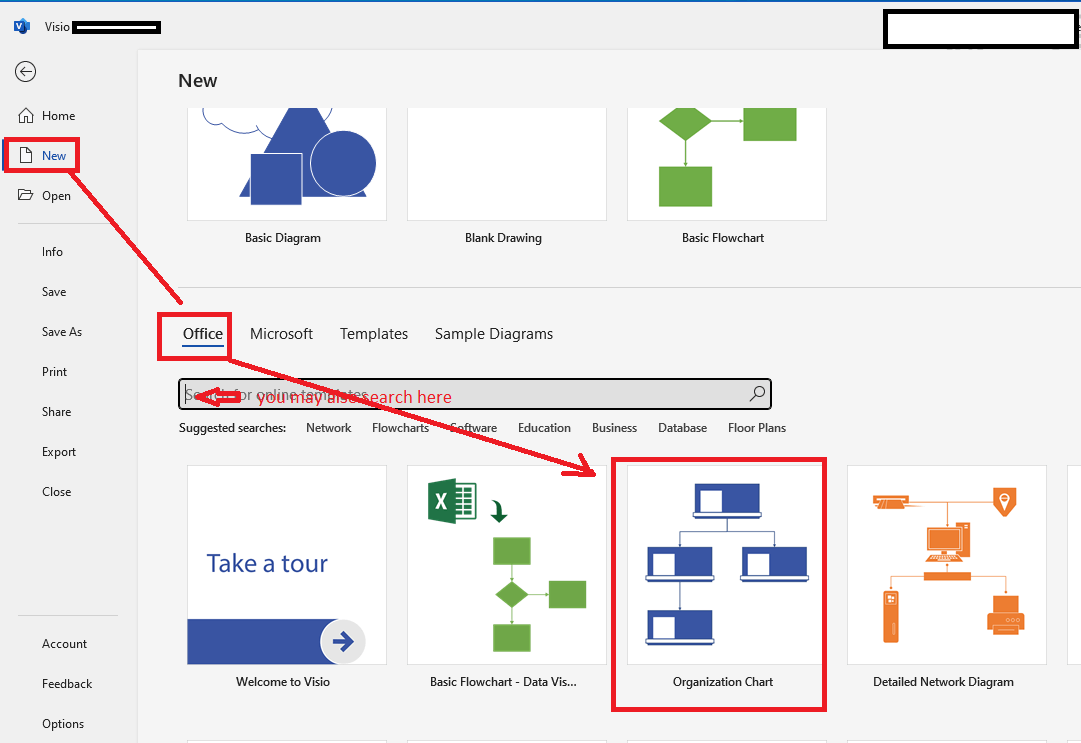Search suggested term Education
The image size is (1081, 743).
545,428
